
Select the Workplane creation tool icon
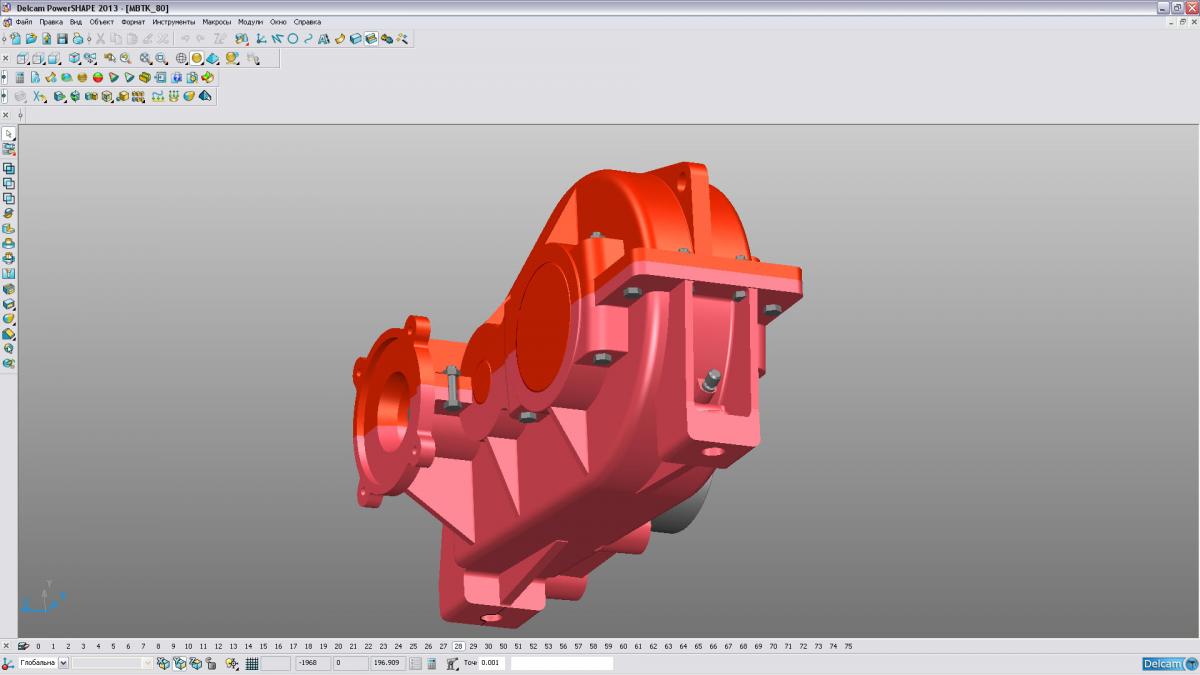pos(260,38)
